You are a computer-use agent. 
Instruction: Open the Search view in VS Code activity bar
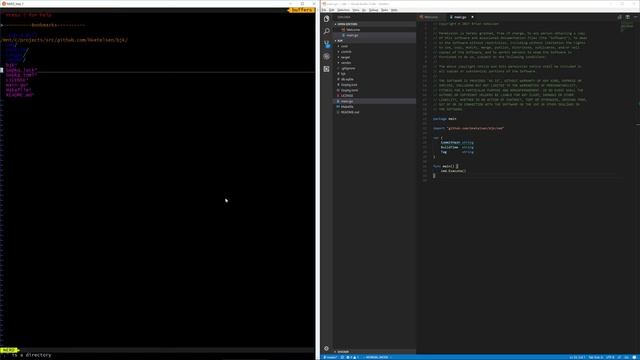(x=327, y=31)
